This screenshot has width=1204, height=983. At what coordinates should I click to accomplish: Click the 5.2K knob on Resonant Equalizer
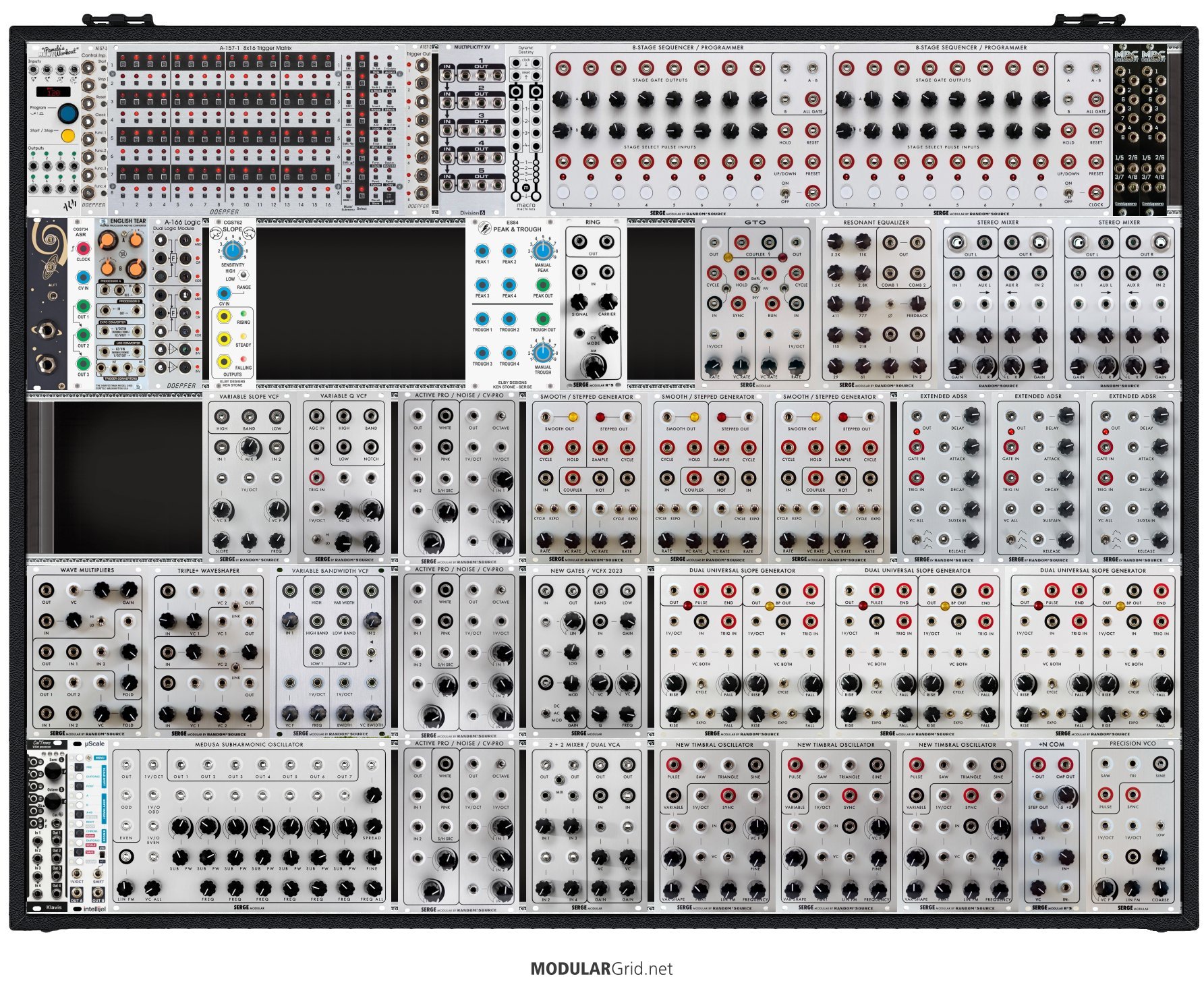click(835, 242)
